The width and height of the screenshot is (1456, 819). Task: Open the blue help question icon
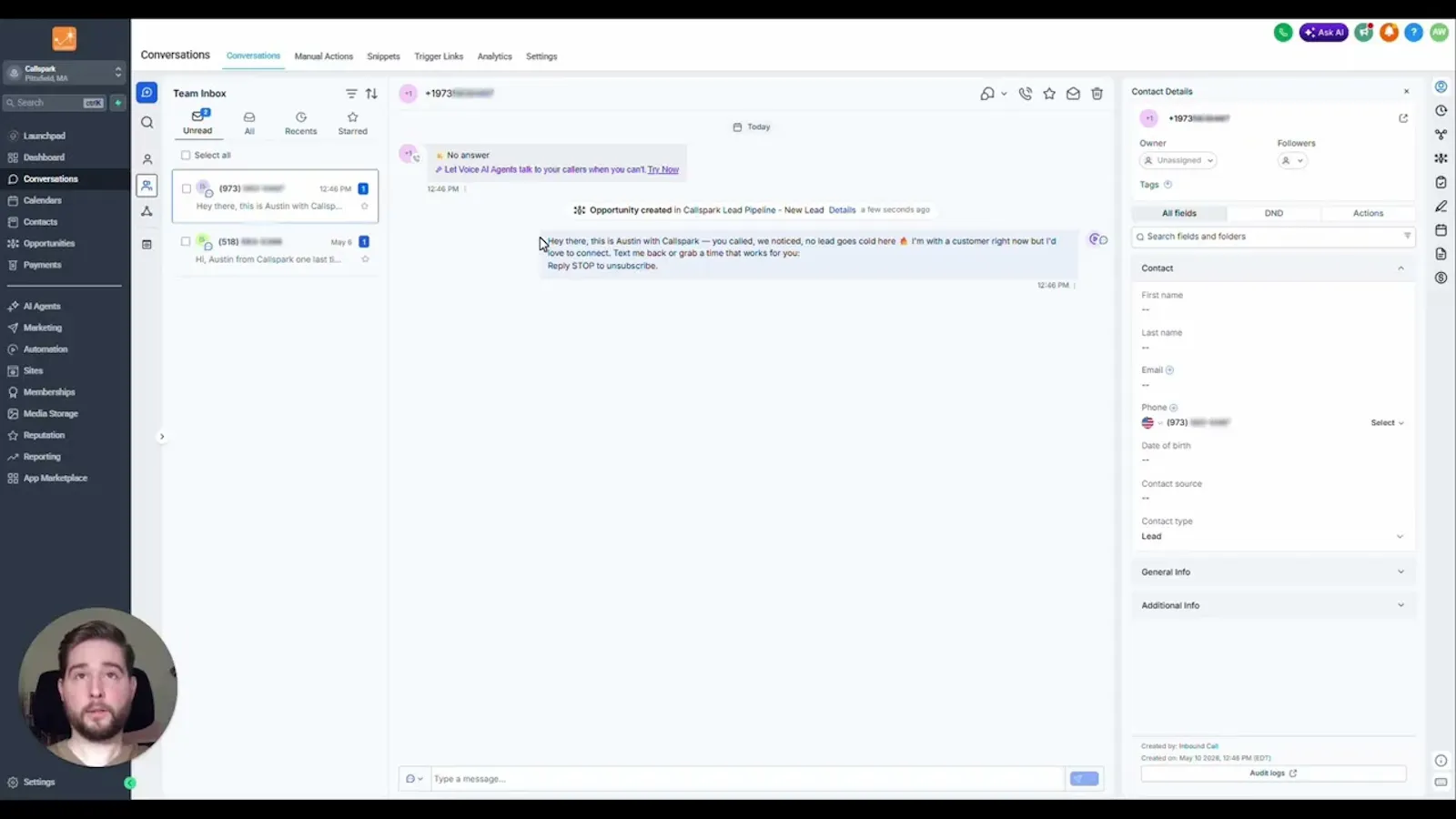tap(1413, 32)
